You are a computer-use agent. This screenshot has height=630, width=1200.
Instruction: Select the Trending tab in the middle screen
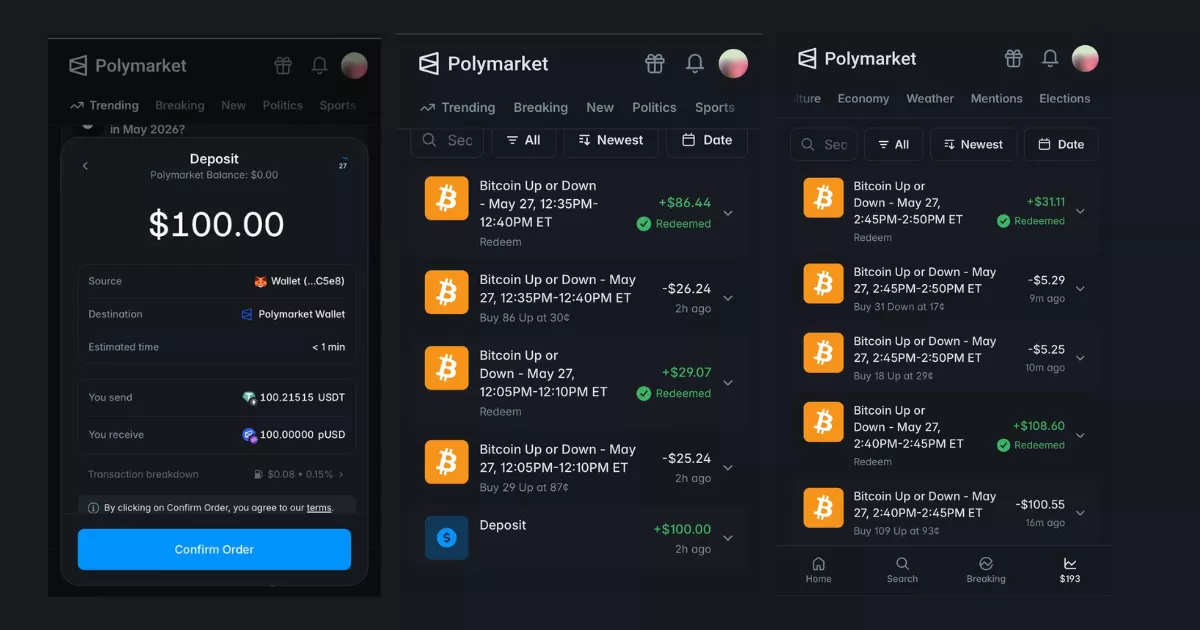pyautogui.click(x=458, y=107)
